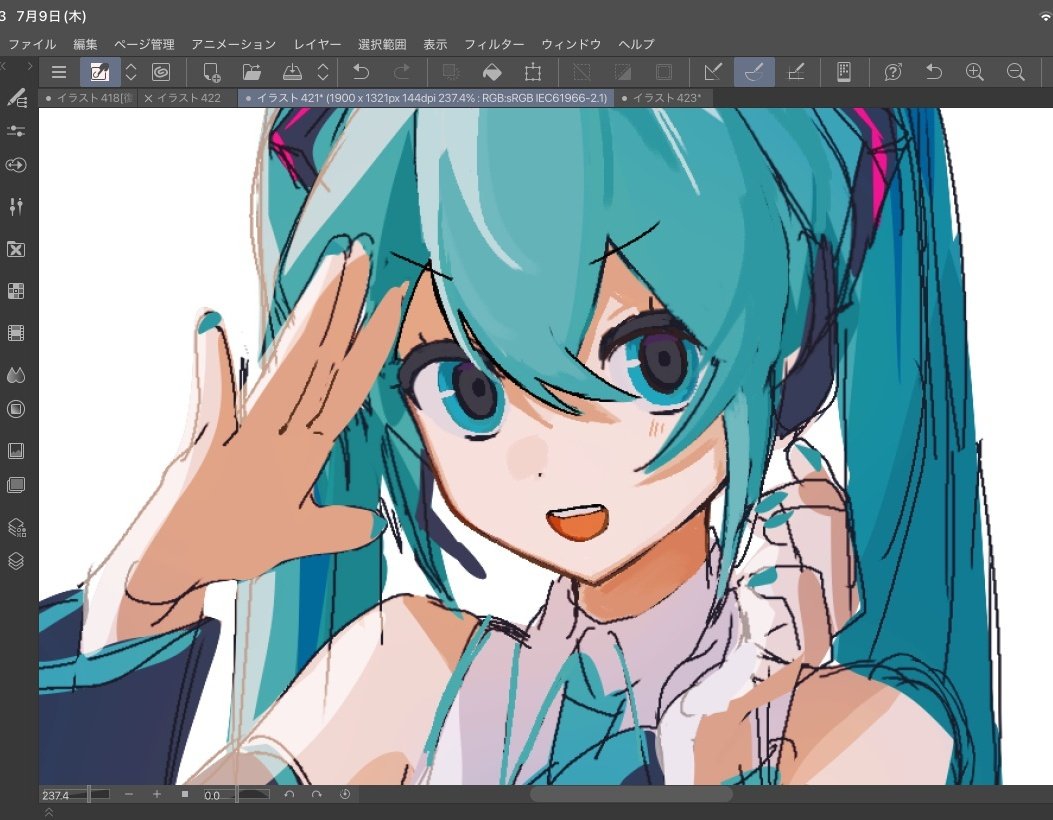Open the Layer Property palette icon

(x=16, y=528)
